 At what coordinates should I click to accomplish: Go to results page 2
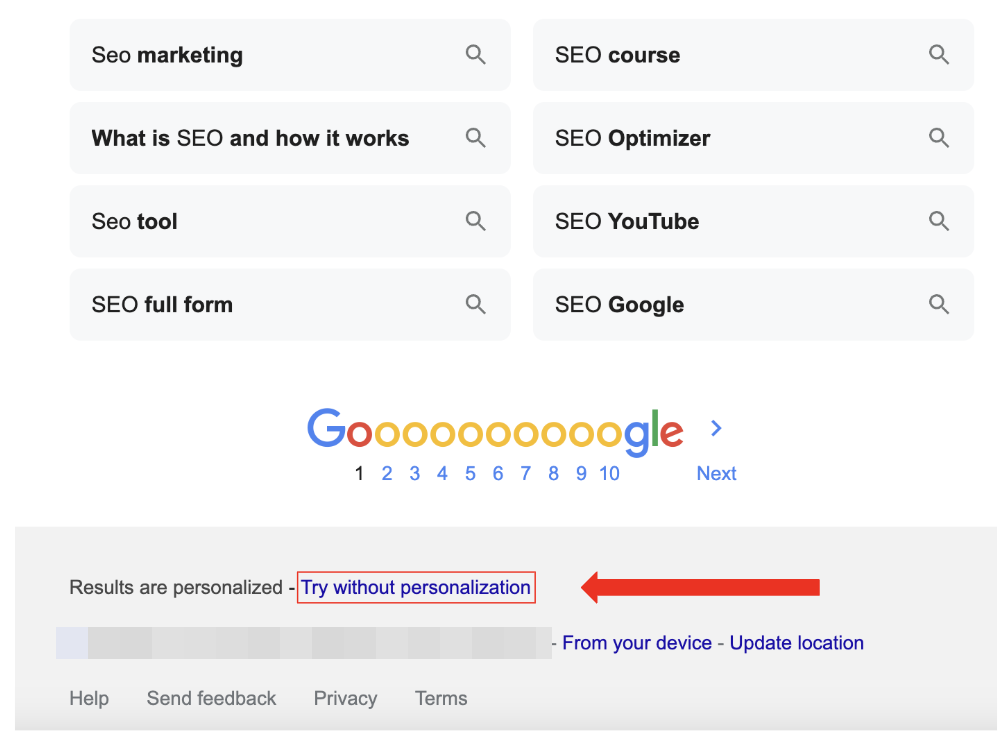(x=387, y=473)
